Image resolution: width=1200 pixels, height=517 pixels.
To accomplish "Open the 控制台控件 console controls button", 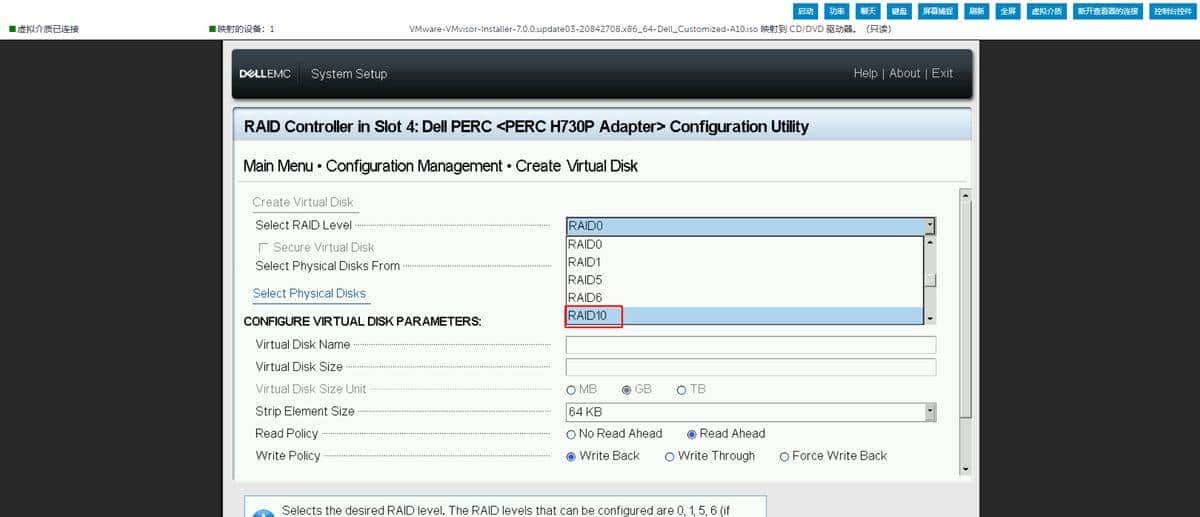I will 1171,11.
